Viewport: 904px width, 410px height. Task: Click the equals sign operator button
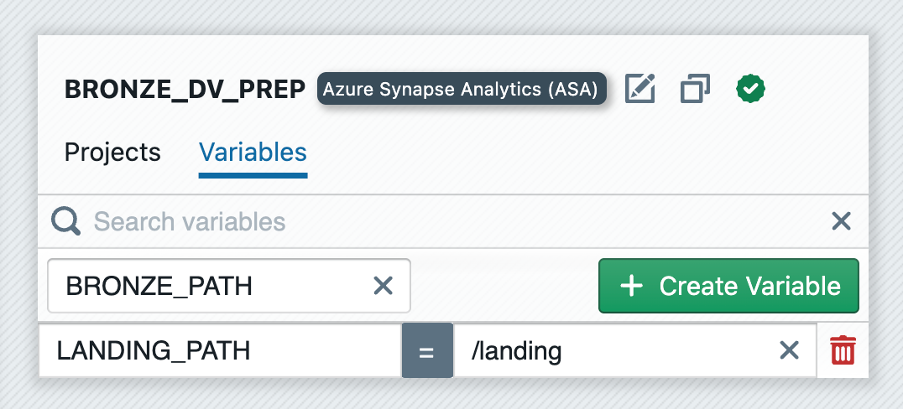coord(427,351)
